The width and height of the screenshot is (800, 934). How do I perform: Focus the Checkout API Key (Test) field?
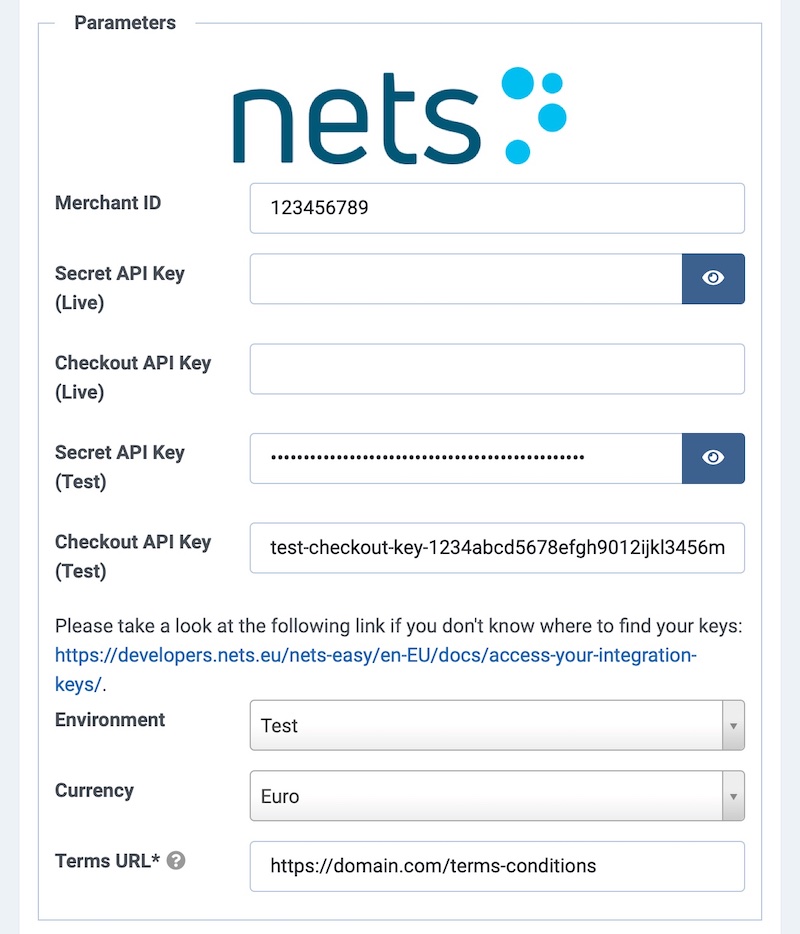[497, 548]
